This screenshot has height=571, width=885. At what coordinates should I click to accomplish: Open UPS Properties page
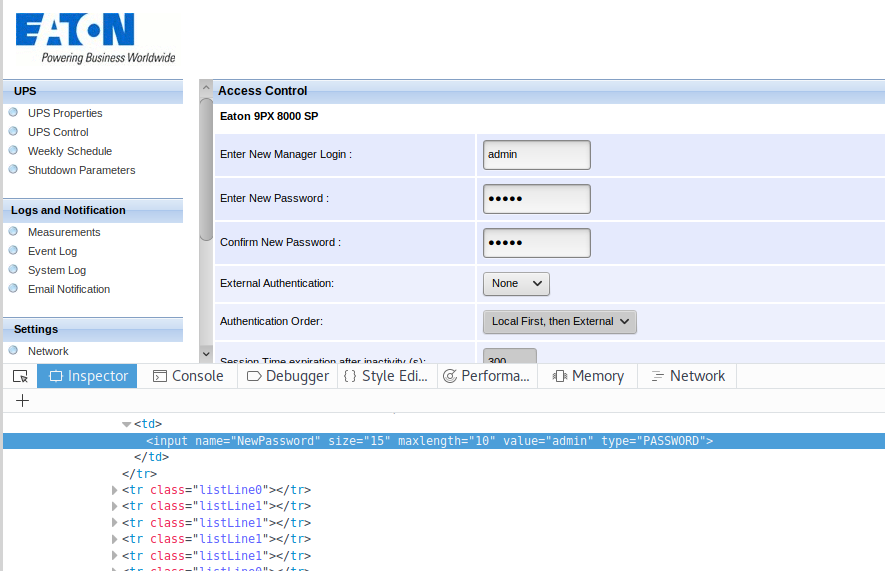[x=65, y=113]
